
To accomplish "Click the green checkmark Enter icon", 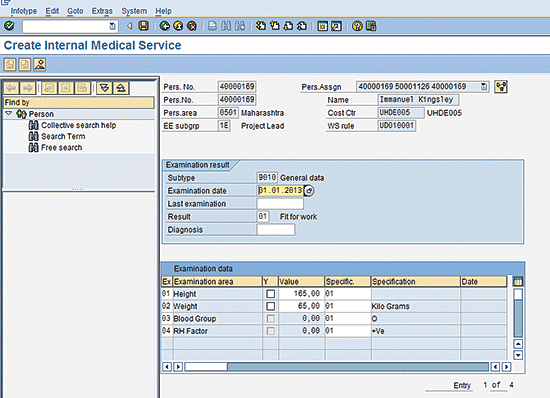I will (x=9, y=26).
